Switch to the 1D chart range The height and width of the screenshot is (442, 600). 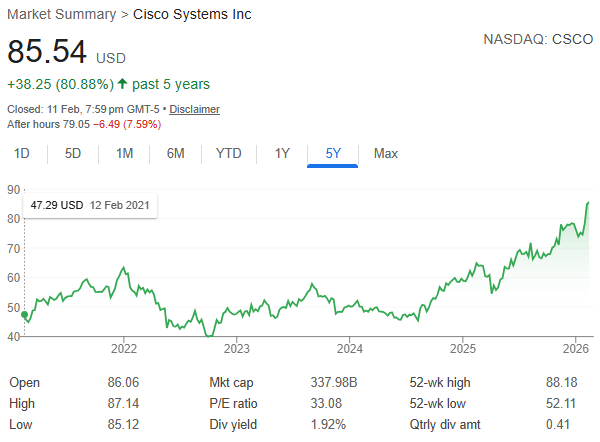21,153
